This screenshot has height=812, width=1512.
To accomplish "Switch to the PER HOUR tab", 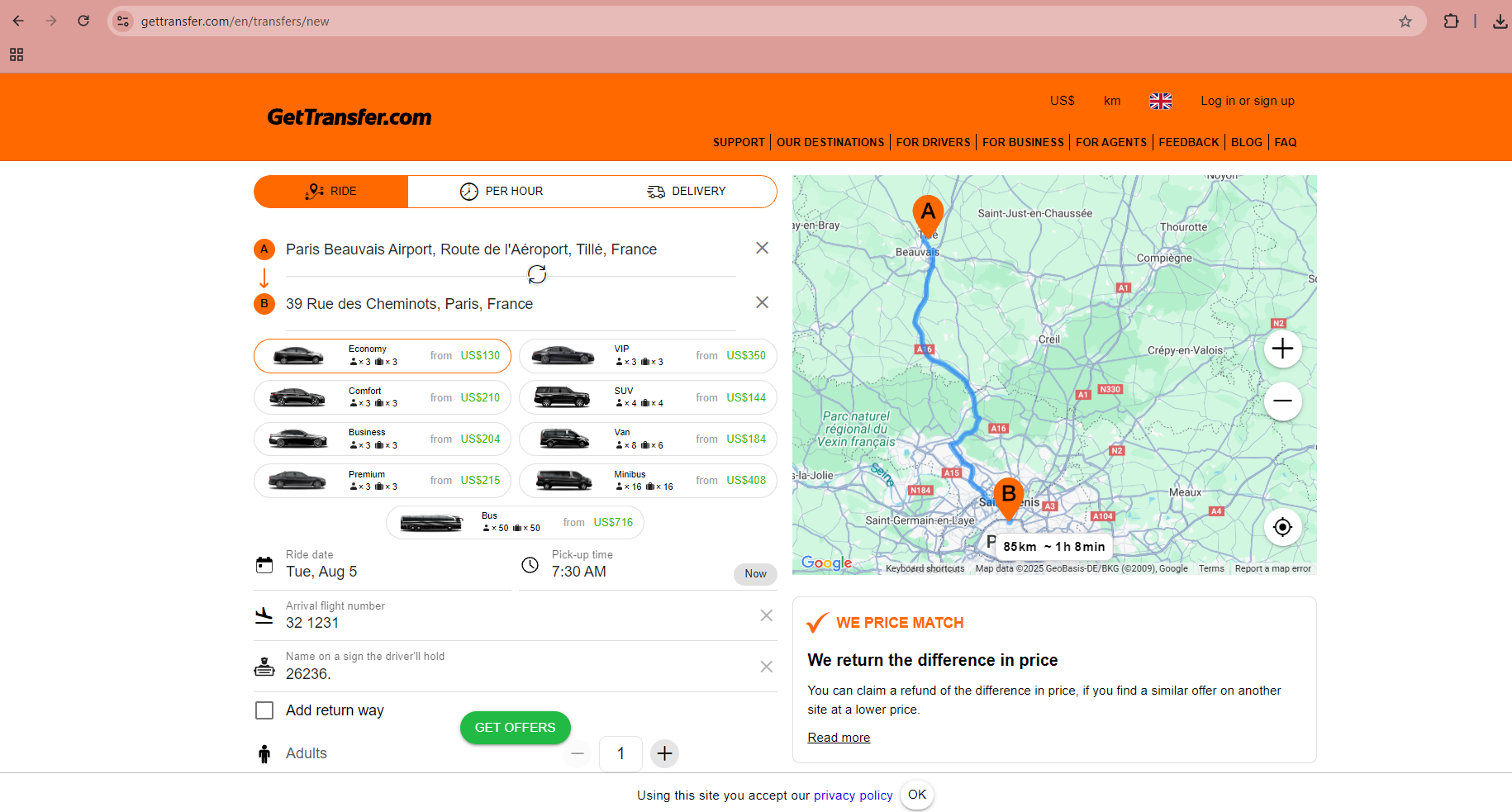I will [502, 191].
